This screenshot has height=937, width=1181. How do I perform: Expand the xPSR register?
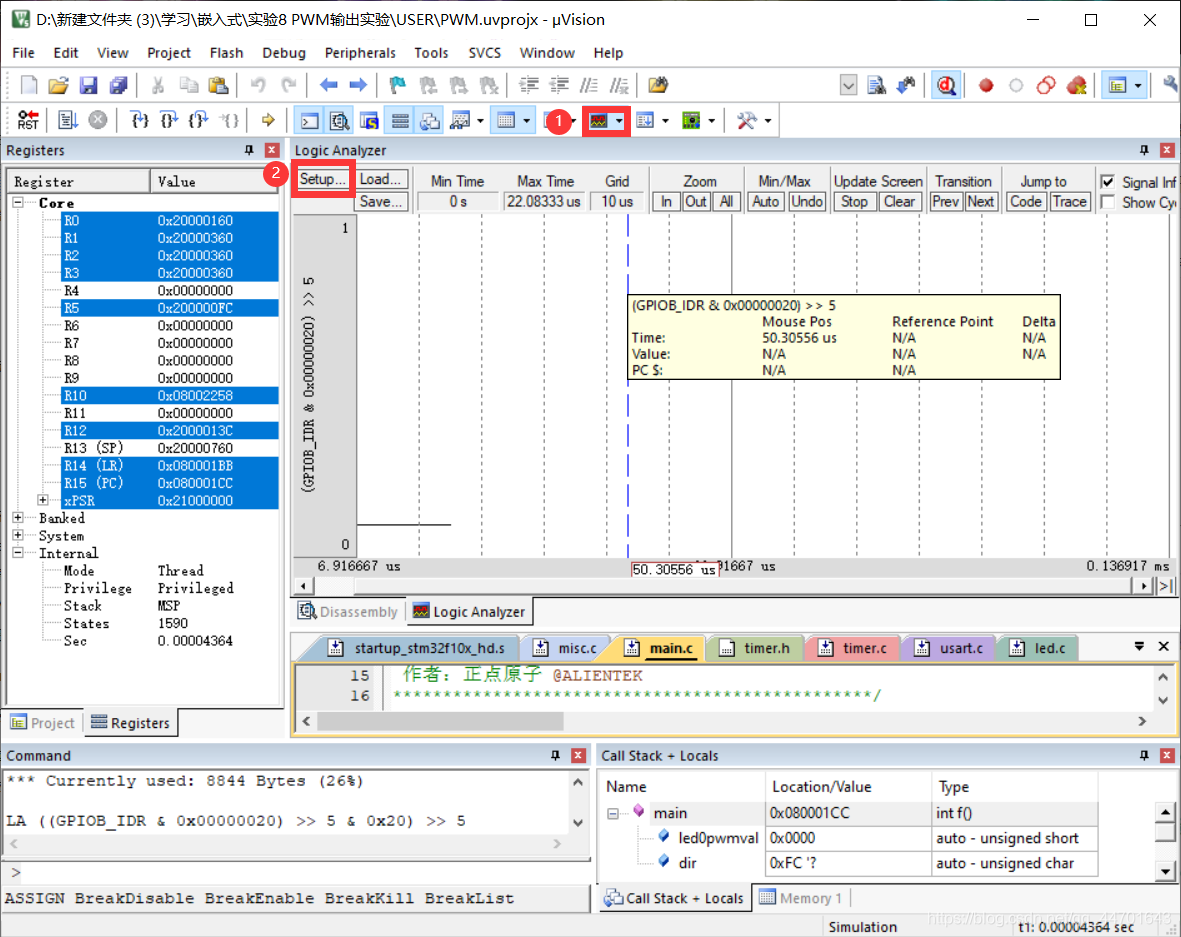coord(43,500)
